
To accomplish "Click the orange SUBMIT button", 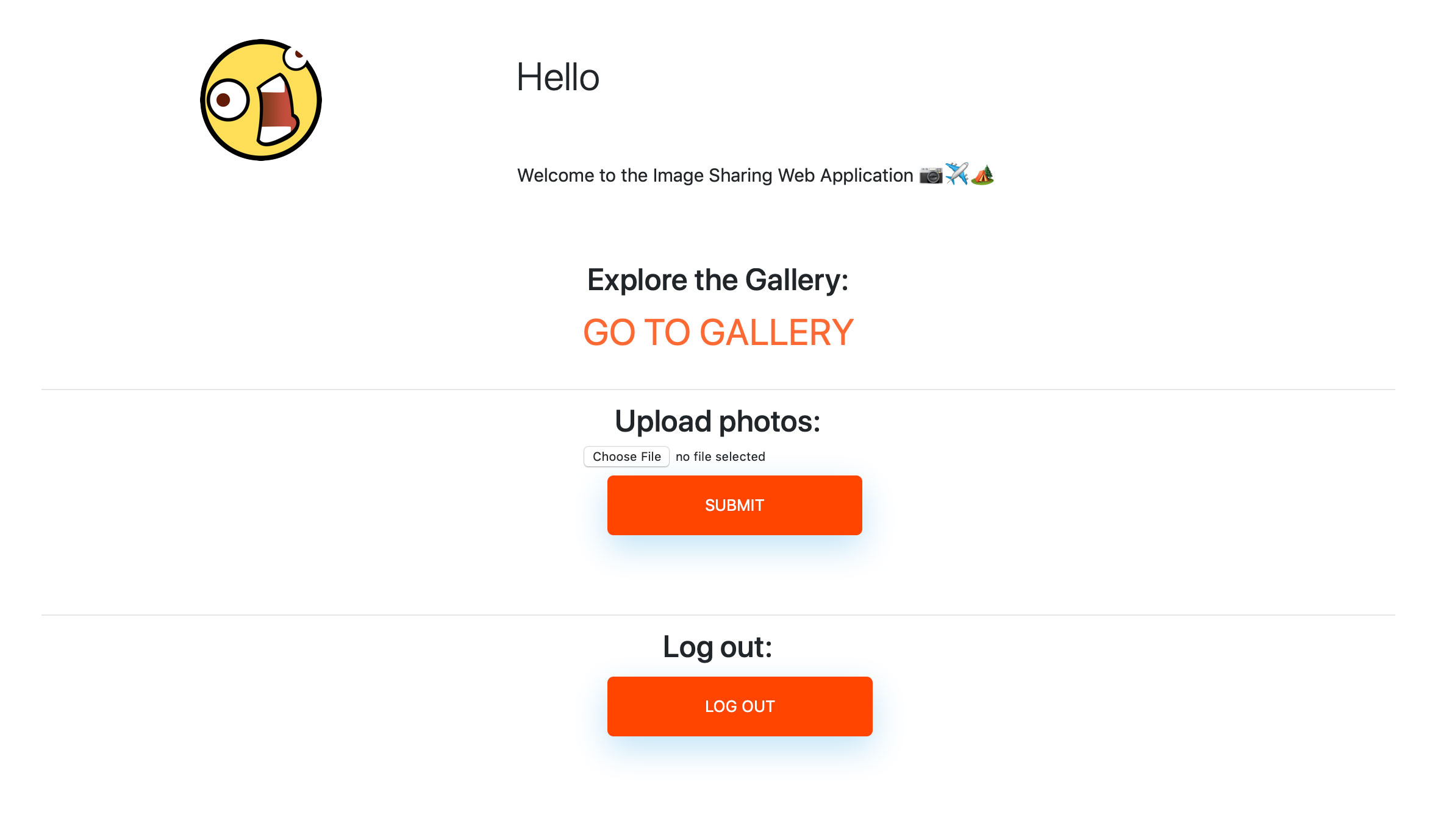I will pos(734,505).
